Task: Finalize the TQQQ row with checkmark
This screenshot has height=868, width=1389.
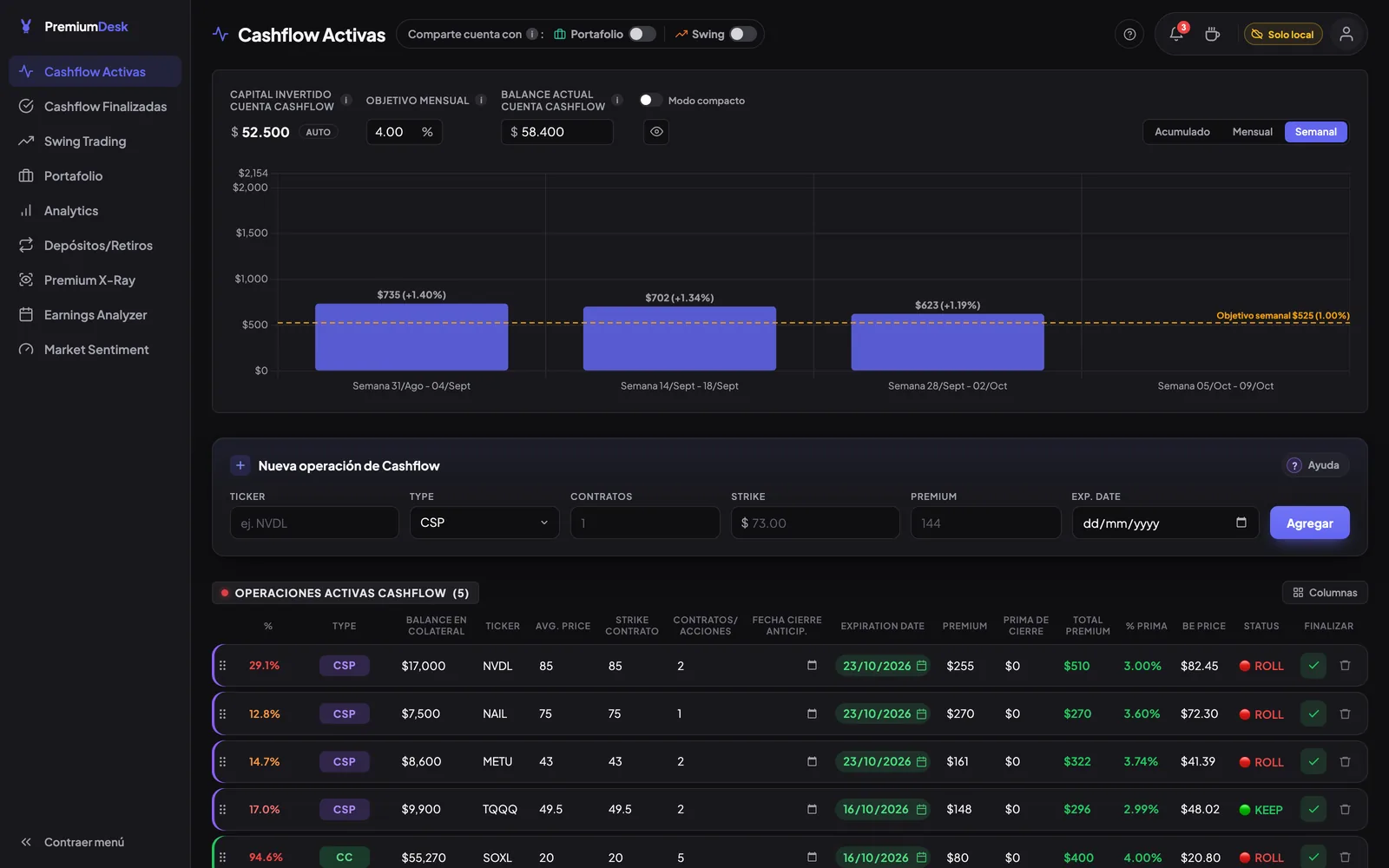Action: coord(1313,809)
